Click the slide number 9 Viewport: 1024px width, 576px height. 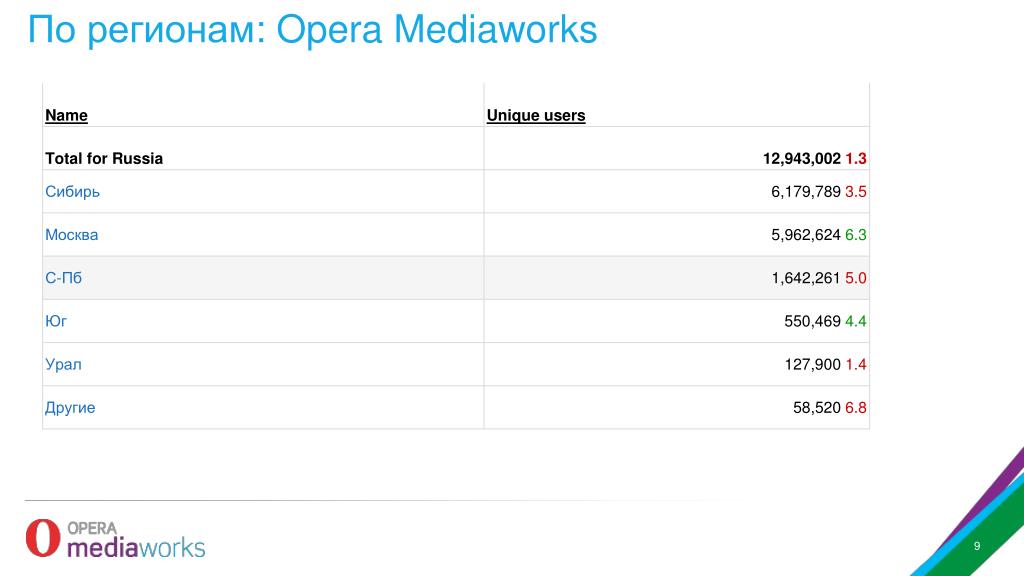[977, 546]
